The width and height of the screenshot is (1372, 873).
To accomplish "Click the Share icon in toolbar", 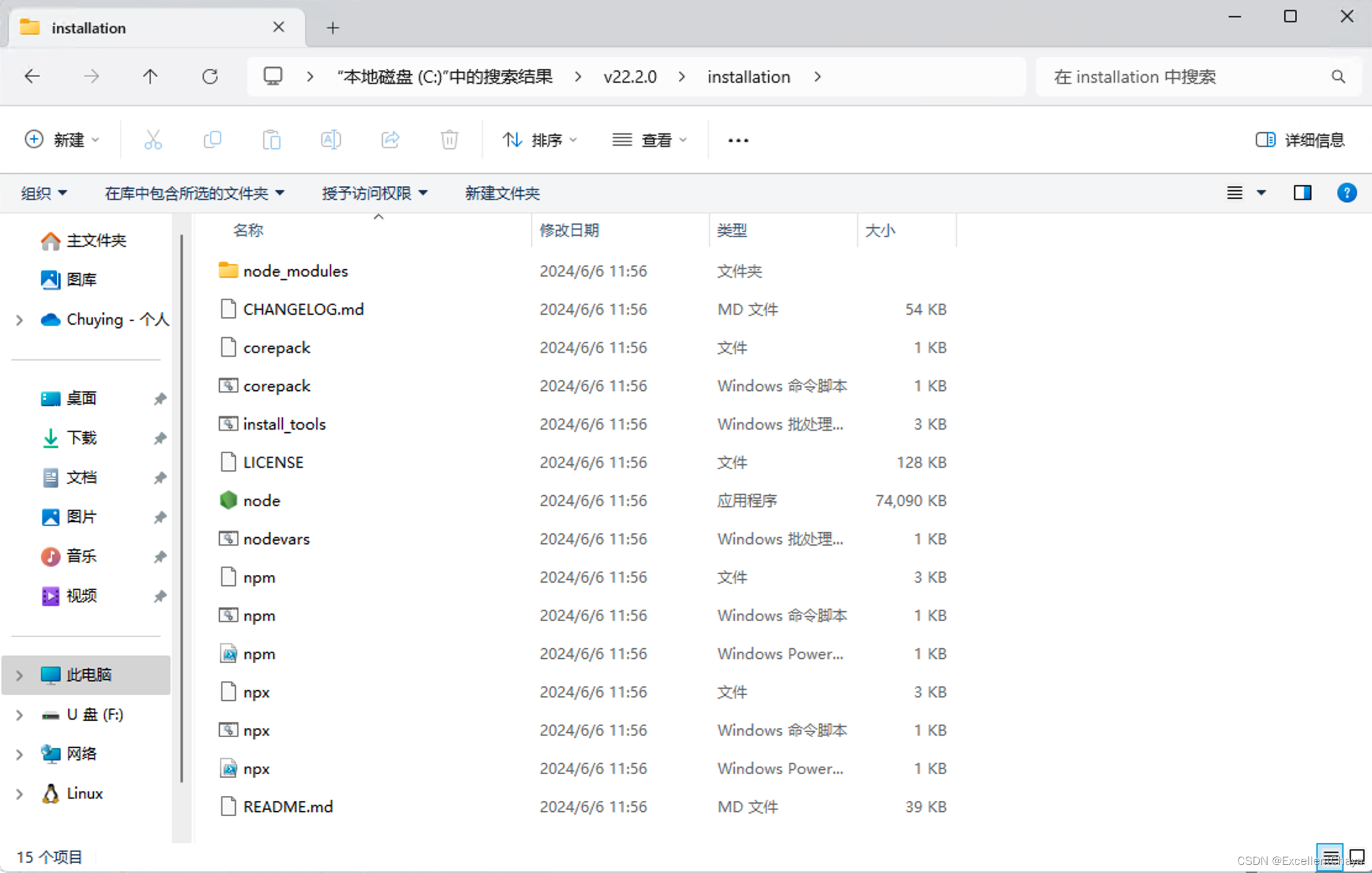I will (390, 140).
